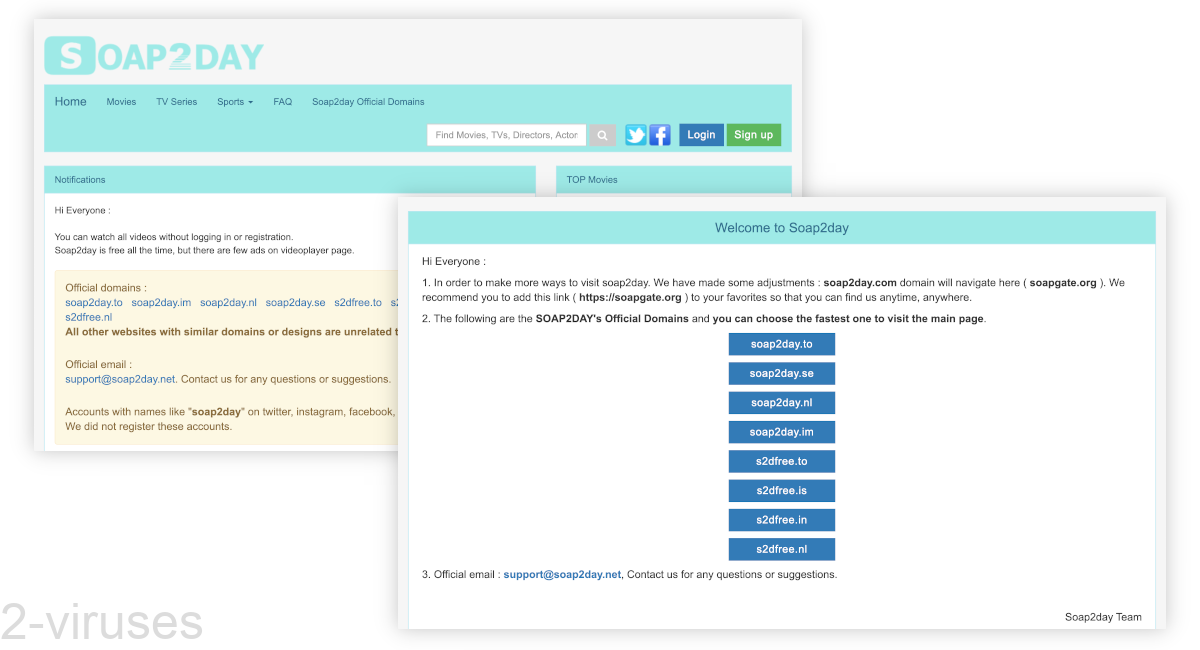
Task: Open the Twitter icon link
Action: pos(636,135)
